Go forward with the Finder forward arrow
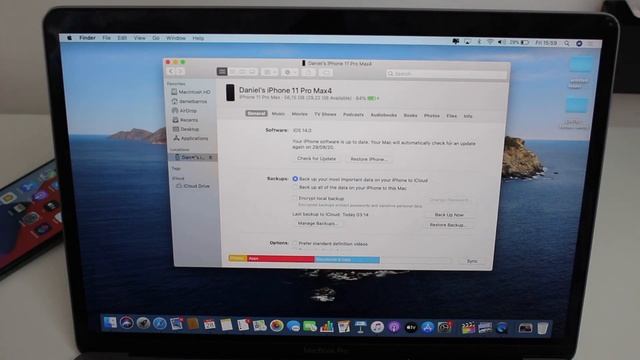Viewport: 640px width, 360px height. click(x=180, y=71)
